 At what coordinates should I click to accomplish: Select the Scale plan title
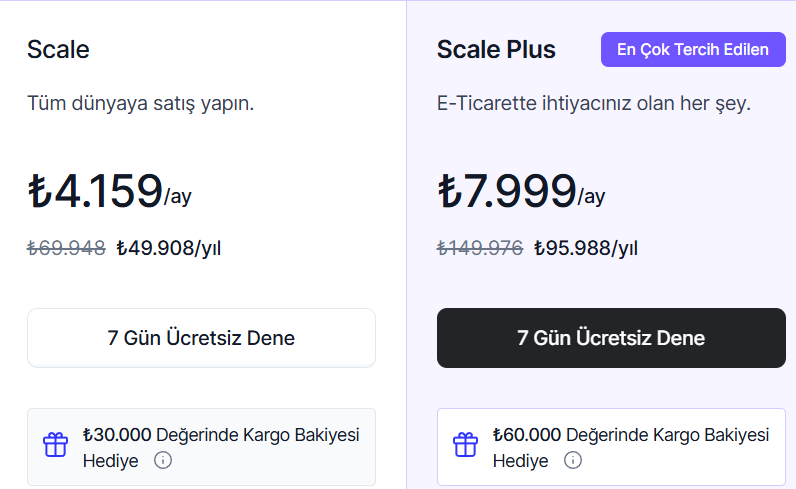pyautogui.click(x=58, y=50)
